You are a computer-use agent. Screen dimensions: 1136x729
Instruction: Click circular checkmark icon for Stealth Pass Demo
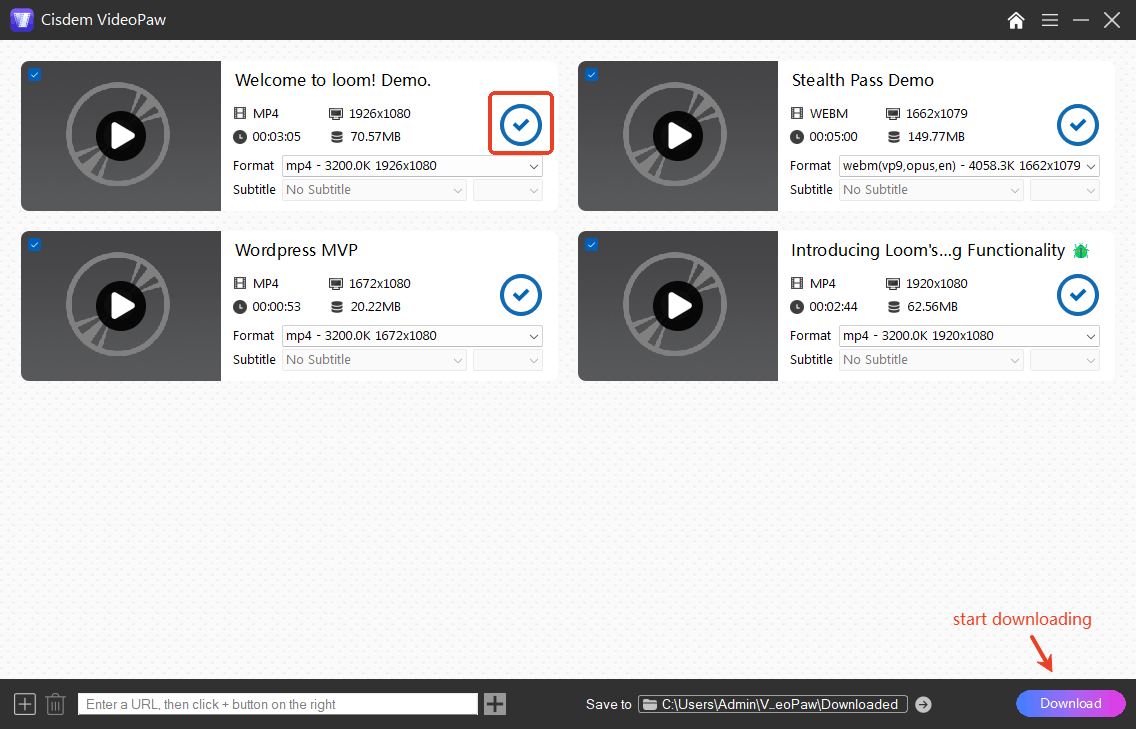click(x=1078, y=125)
